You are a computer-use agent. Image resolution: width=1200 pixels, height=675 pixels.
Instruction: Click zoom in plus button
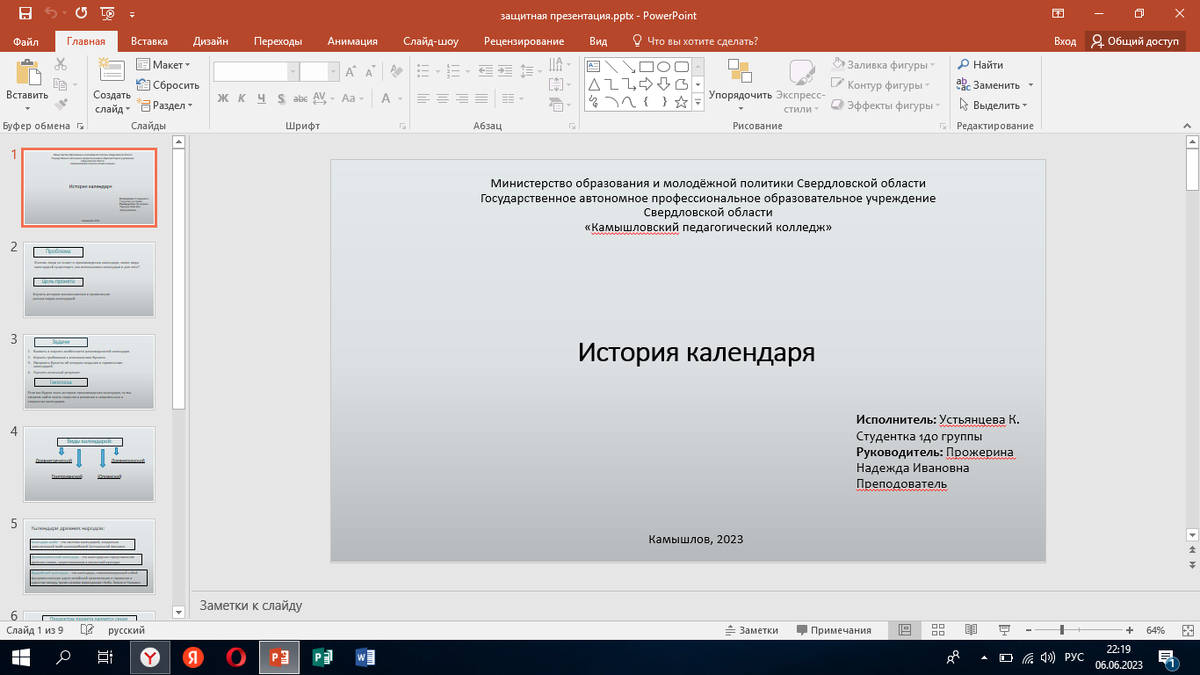pyautogui.click(x=1129, y=630)
